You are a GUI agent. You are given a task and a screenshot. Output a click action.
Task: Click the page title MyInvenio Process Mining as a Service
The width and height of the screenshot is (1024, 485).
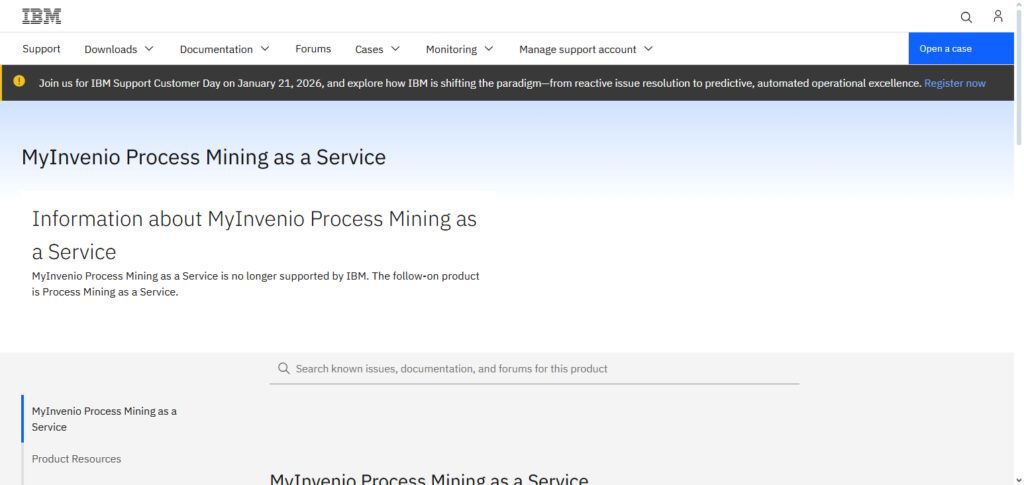click(x=204, y=157)
